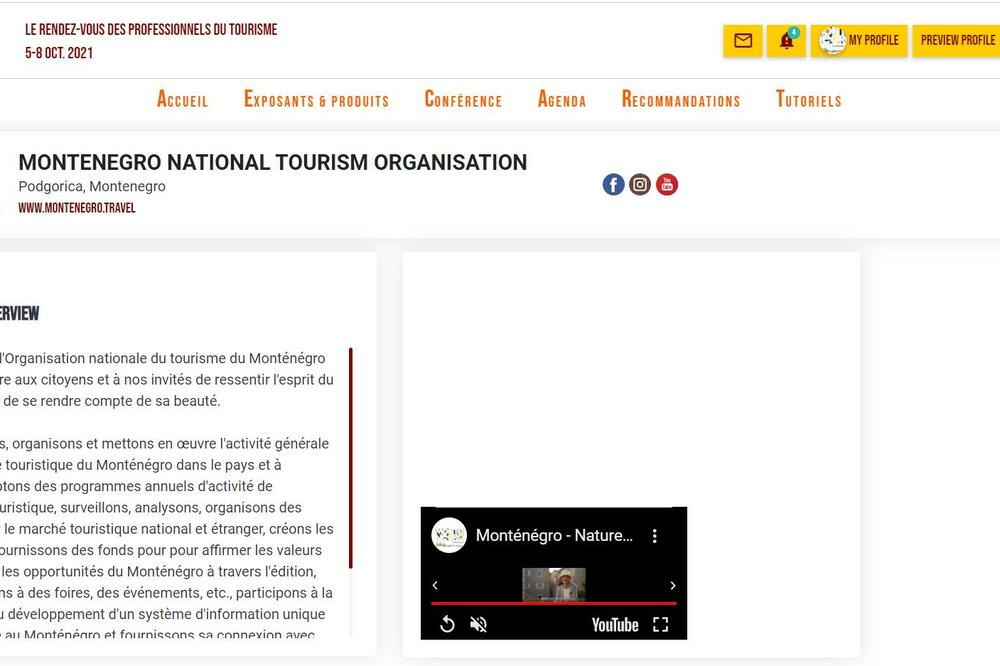Open the Conférence navigation item
This screenshot has width=1000, height=666.
click(x=463, y=100)
